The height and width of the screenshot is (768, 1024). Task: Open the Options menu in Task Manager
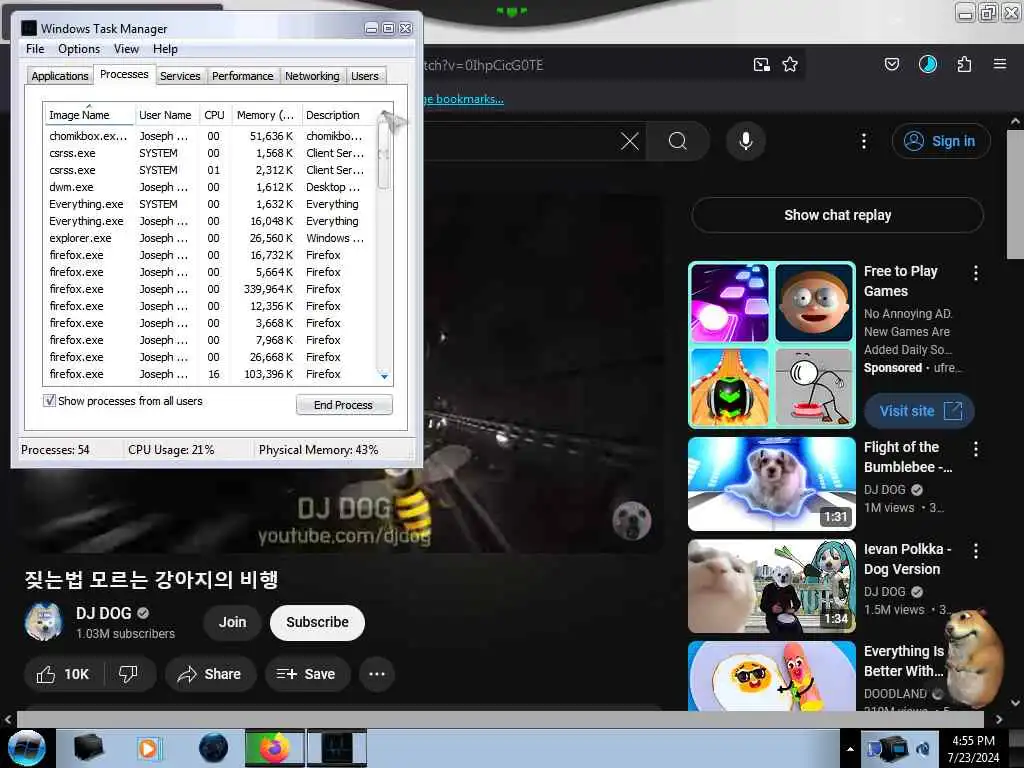coord(79,49)
